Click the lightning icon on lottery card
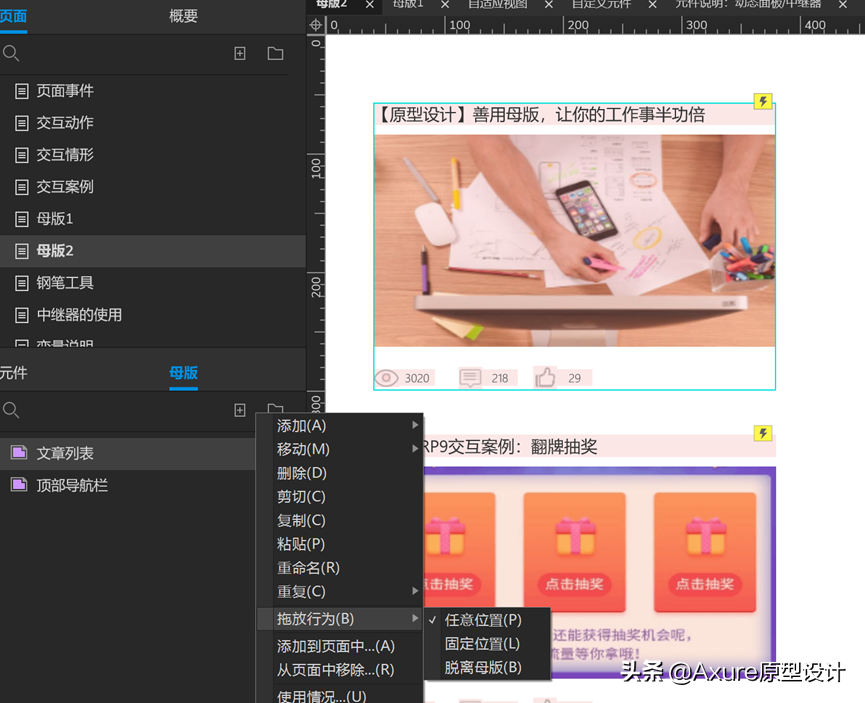This screenshot has width=865, height=703. point(763,433)
